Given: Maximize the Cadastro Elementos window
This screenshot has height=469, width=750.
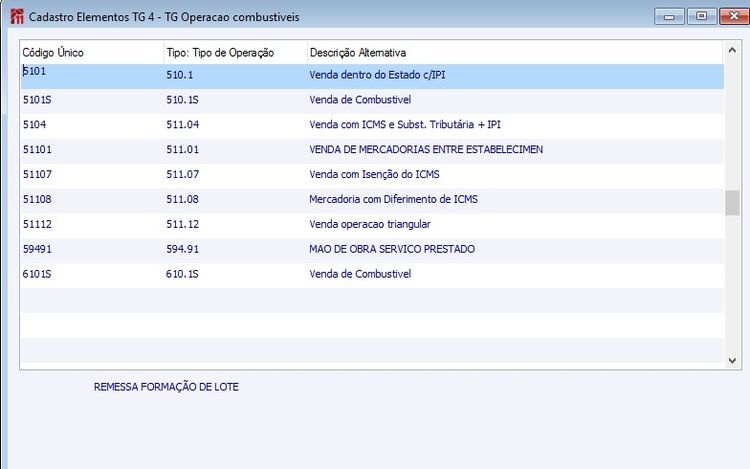Looking at the screenshot, I should click(701, 16).
